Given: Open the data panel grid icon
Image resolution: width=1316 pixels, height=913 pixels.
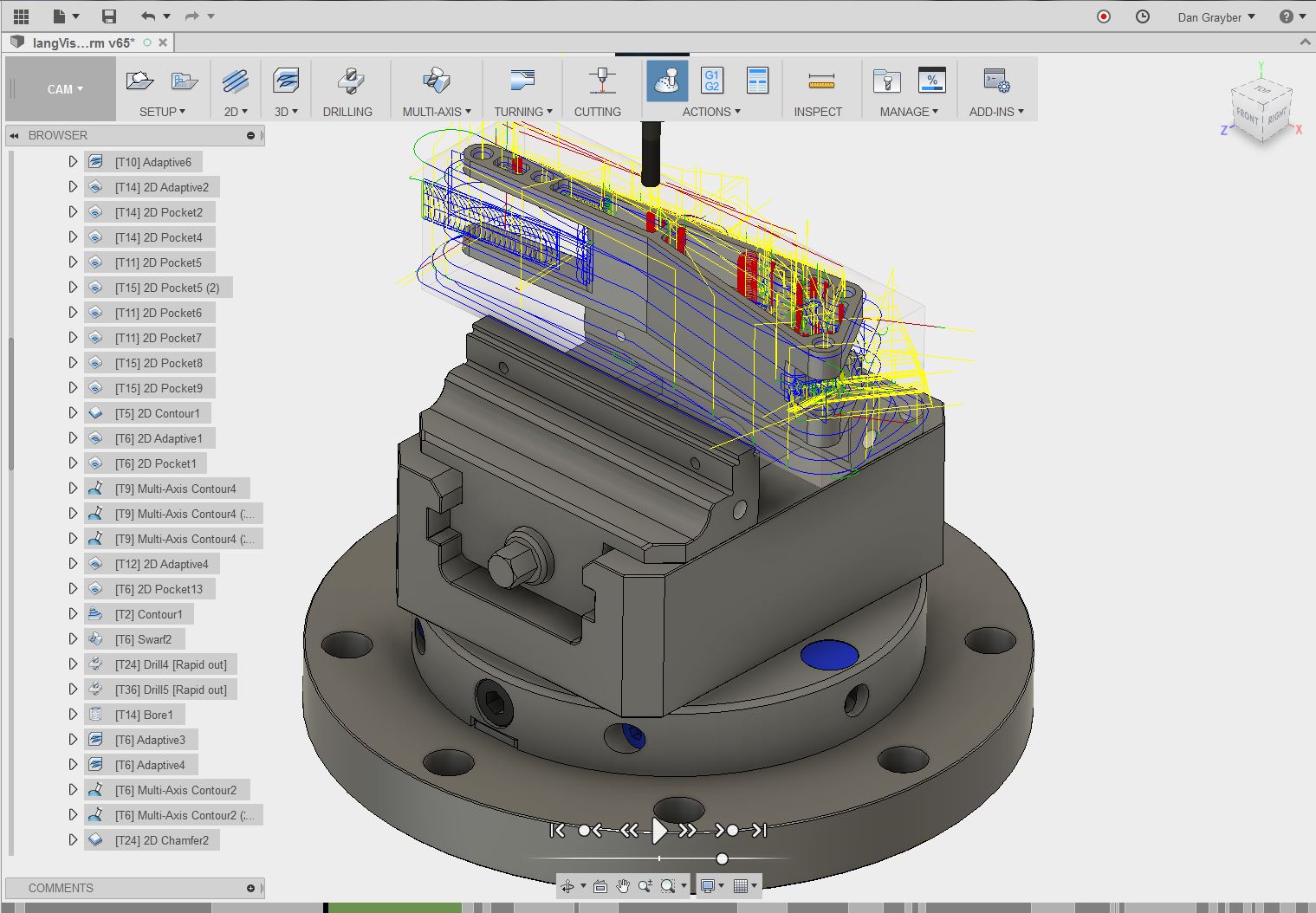Looking at the screenshot, I should click(21, 16).
